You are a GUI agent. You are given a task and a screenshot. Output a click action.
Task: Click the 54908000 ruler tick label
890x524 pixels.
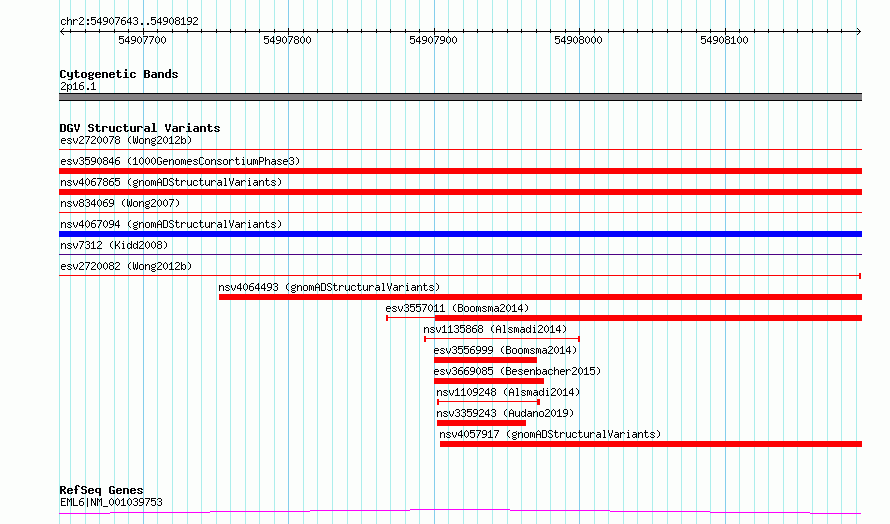(x=578, y=40)
